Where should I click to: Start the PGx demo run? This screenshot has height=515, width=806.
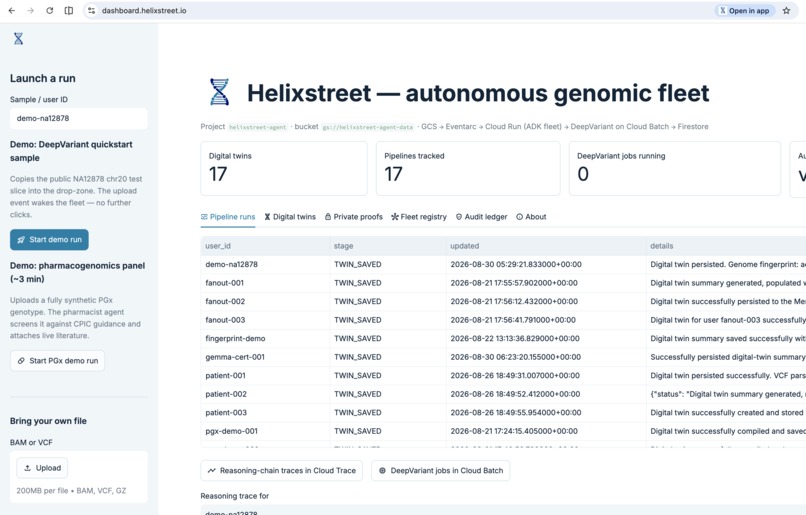[x=58, y=361]
